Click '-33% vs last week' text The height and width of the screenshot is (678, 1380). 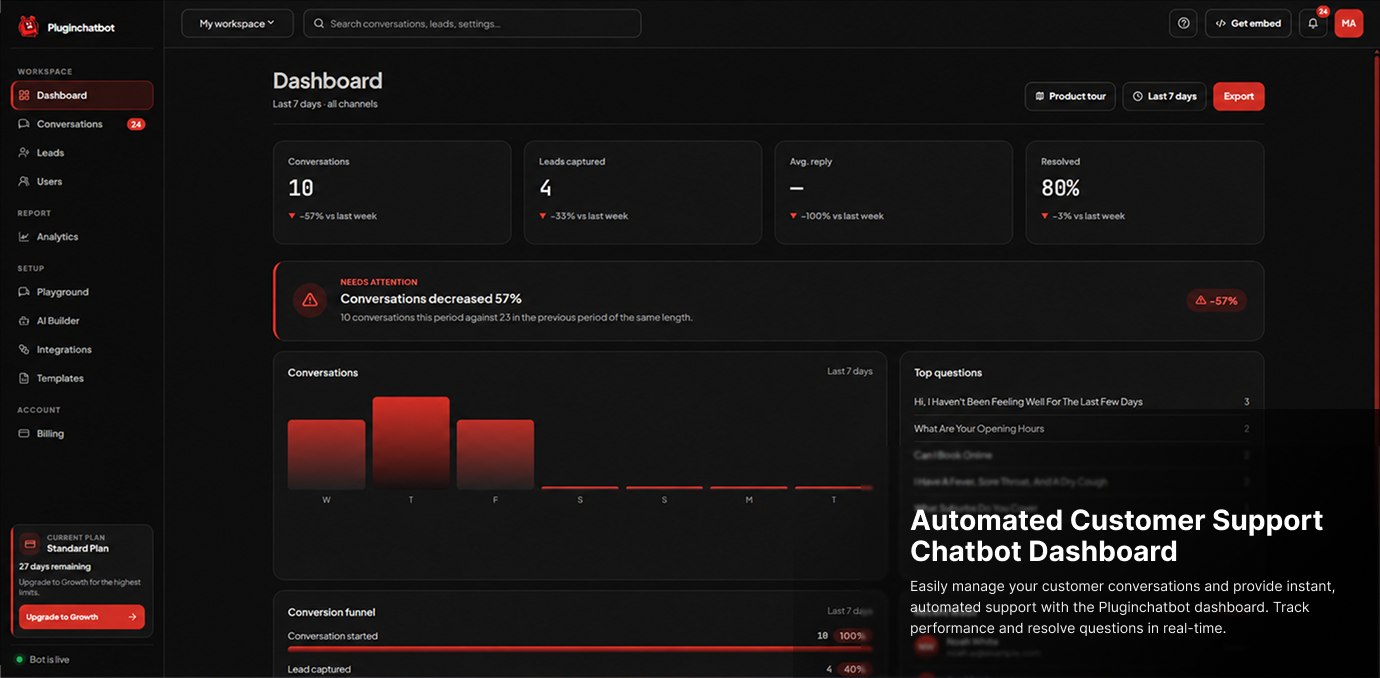pos(589,216)
